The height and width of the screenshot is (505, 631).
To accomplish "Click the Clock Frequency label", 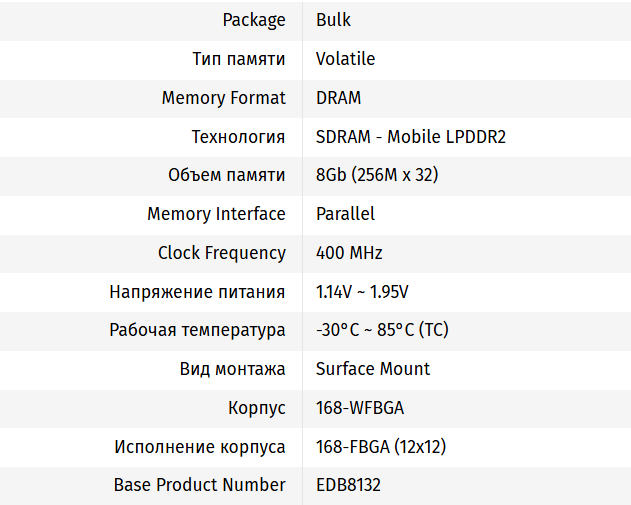I will point(221,253).
